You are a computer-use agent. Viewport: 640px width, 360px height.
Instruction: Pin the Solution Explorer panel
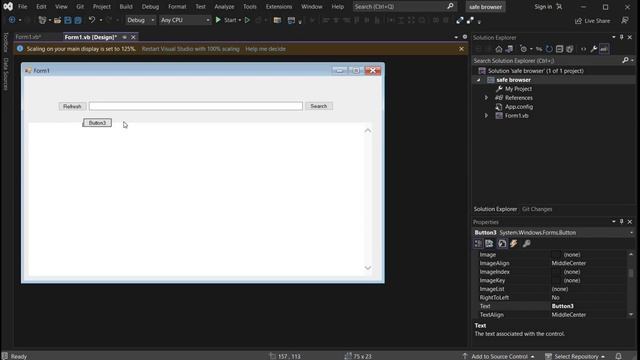[622, 37]
